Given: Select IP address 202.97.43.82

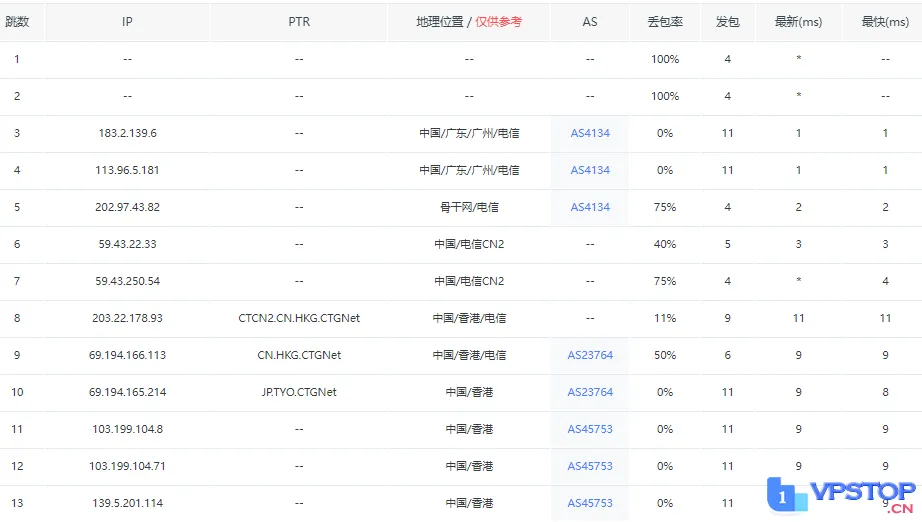Looking at the screenshot, I should click(128, 207).
